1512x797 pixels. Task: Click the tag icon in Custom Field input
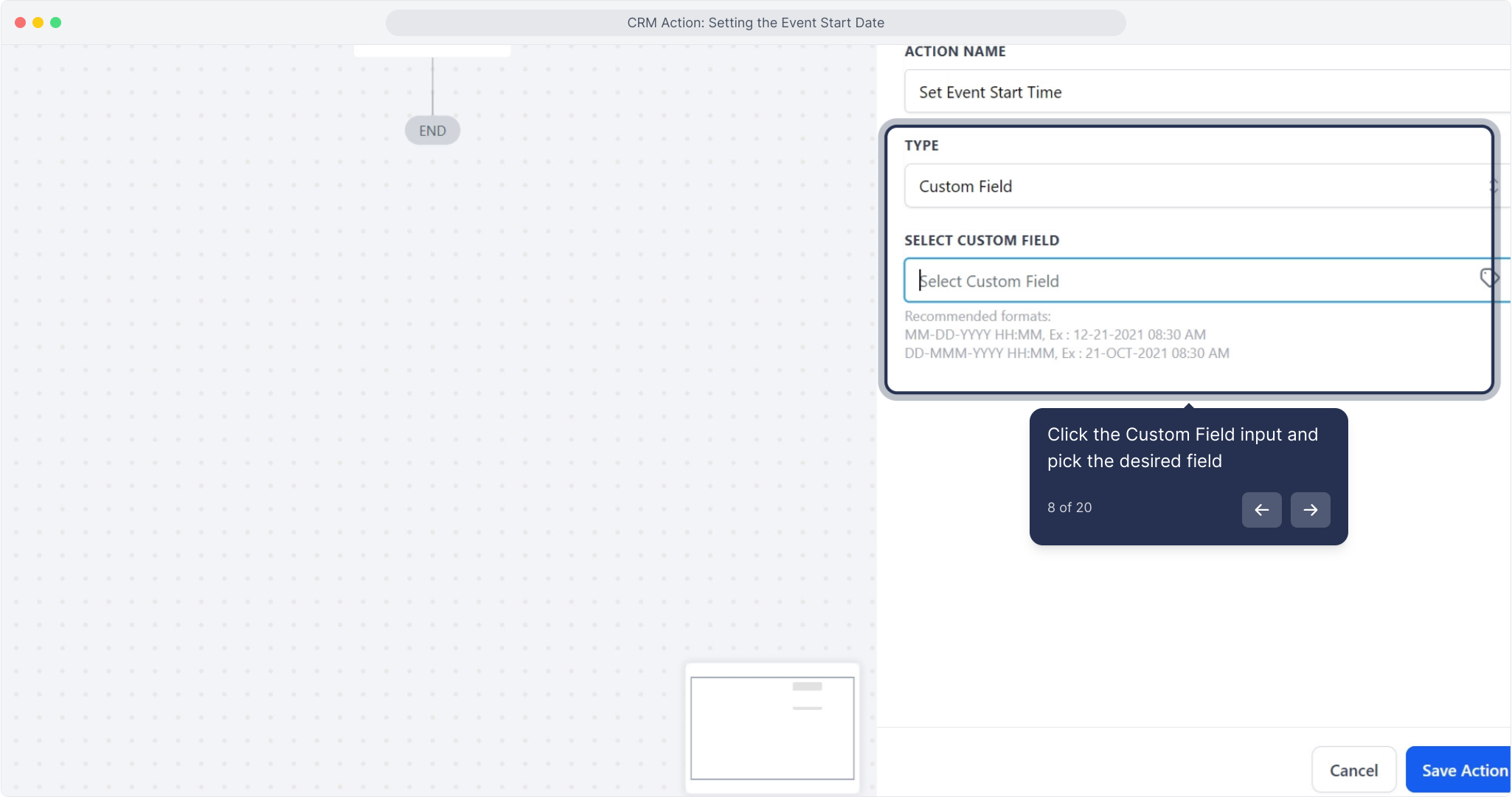coord(1488,278)
